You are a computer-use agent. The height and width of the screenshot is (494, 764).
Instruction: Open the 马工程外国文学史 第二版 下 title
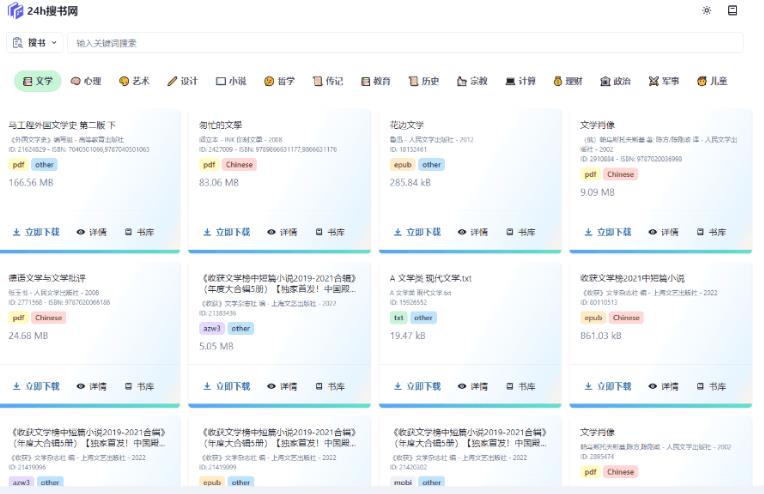coord(62,125)
